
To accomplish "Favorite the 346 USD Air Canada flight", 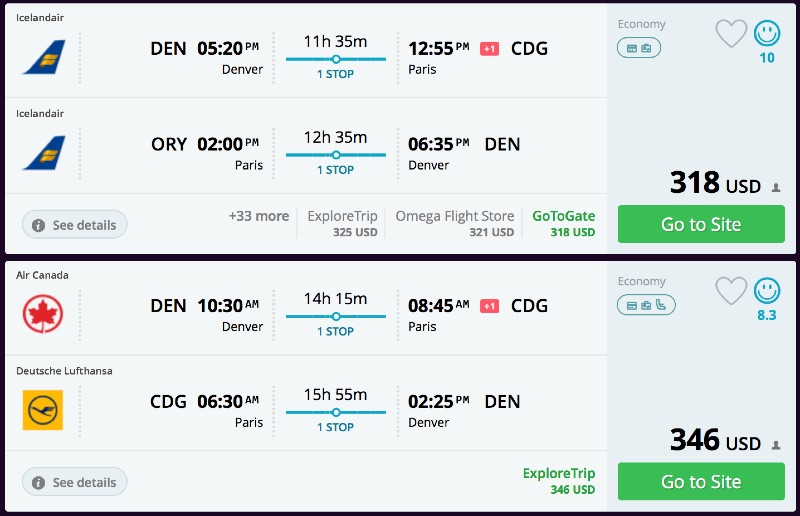I will (x=731, y=291).
